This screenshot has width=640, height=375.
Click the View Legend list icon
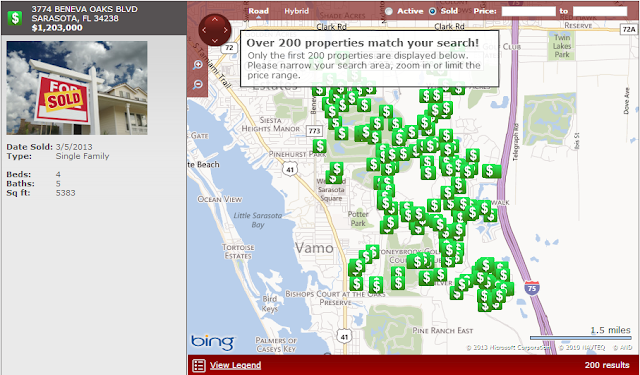pos(199,365)
